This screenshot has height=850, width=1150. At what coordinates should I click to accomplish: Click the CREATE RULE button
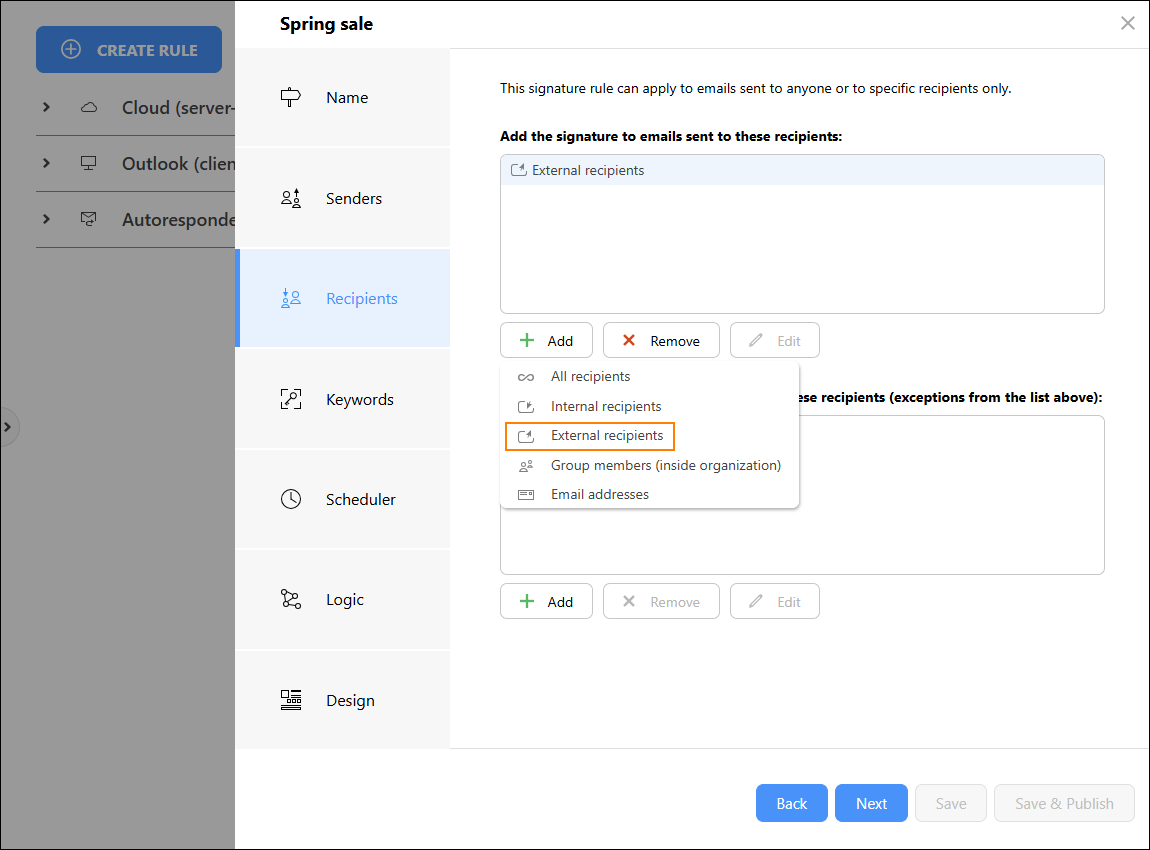coord(129,50)
